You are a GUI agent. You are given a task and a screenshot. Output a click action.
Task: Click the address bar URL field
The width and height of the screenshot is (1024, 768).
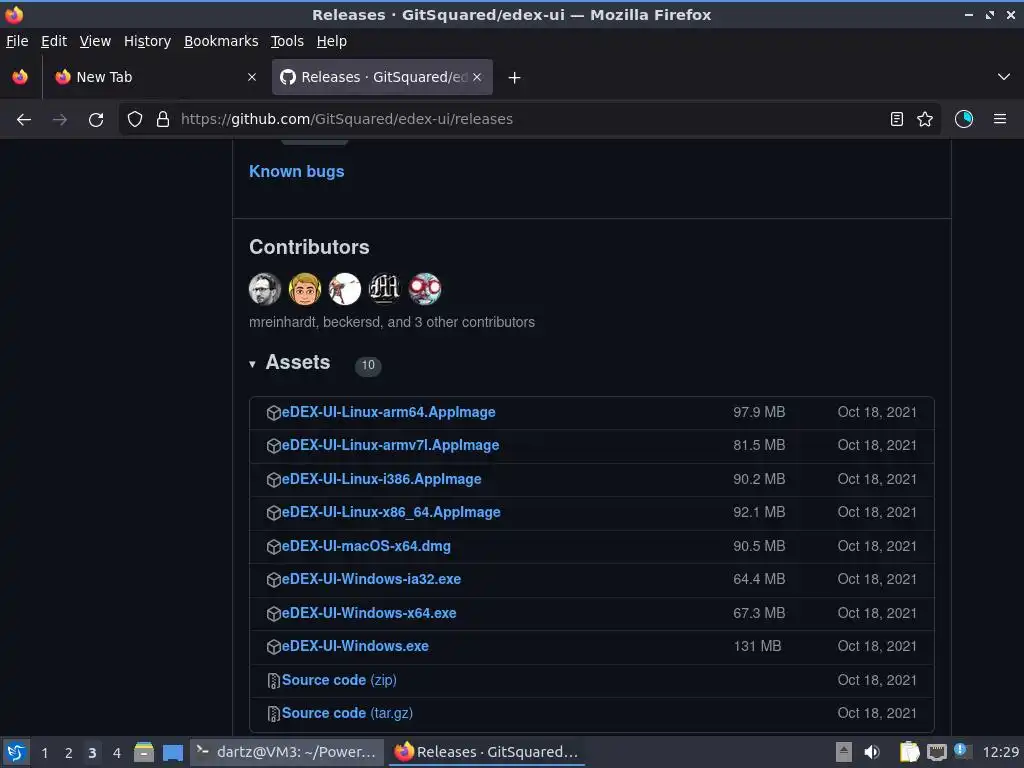point(529,120)
